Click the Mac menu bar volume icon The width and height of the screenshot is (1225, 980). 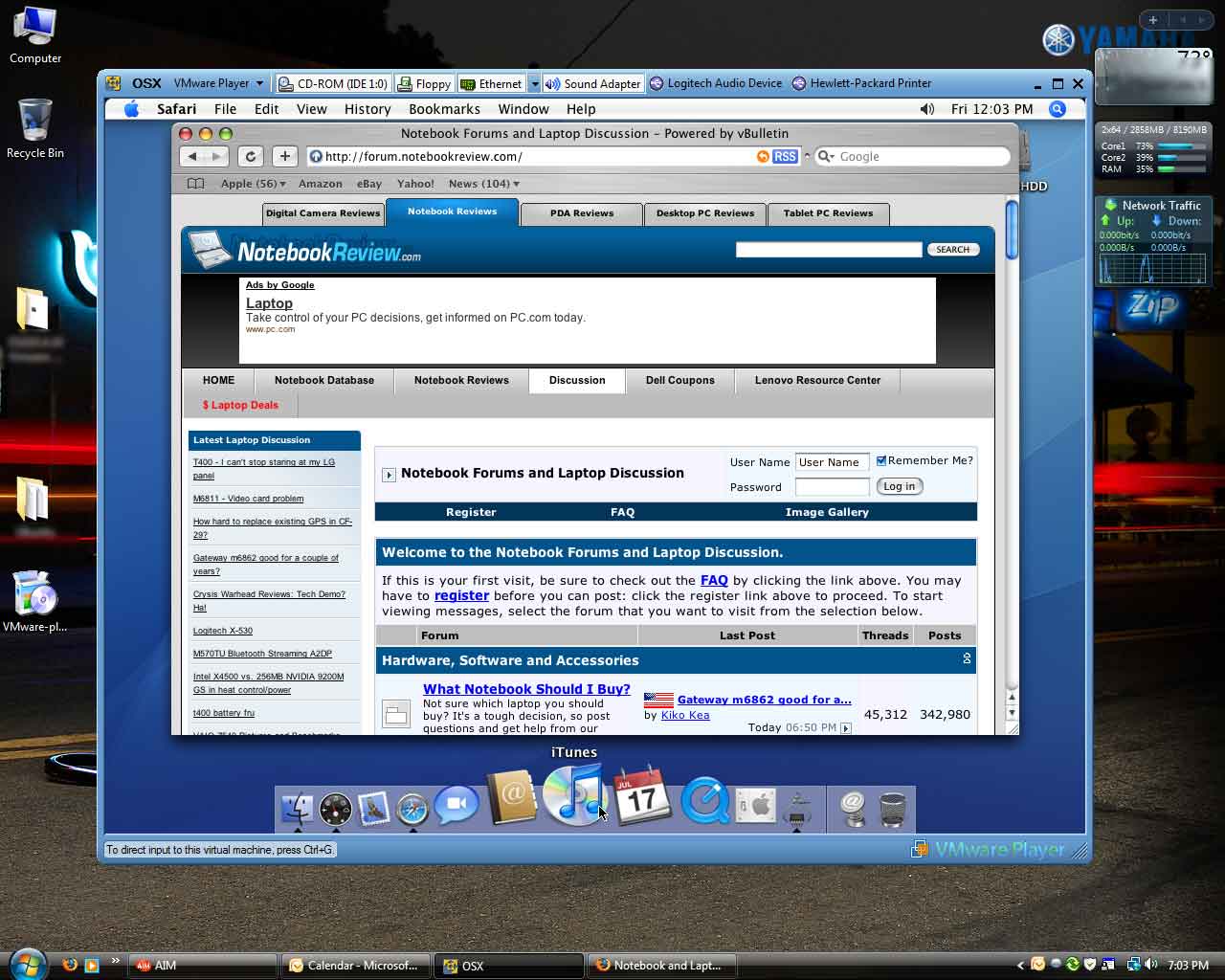tap(926, 109)
